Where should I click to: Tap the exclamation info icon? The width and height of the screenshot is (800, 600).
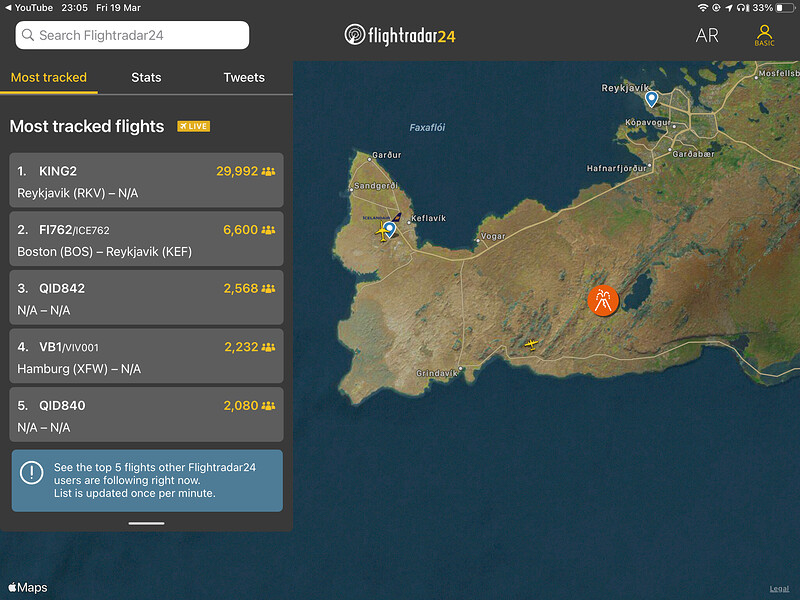(32, 472)
